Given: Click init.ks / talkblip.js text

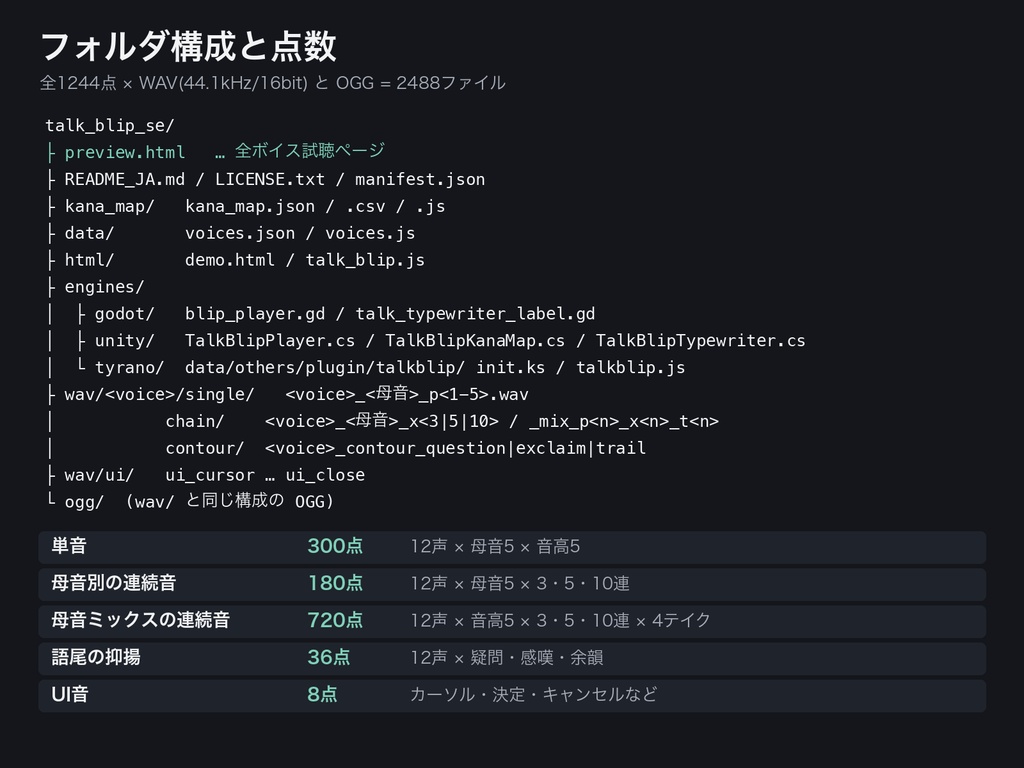Looking at the screenshot, I should point(581,368).
